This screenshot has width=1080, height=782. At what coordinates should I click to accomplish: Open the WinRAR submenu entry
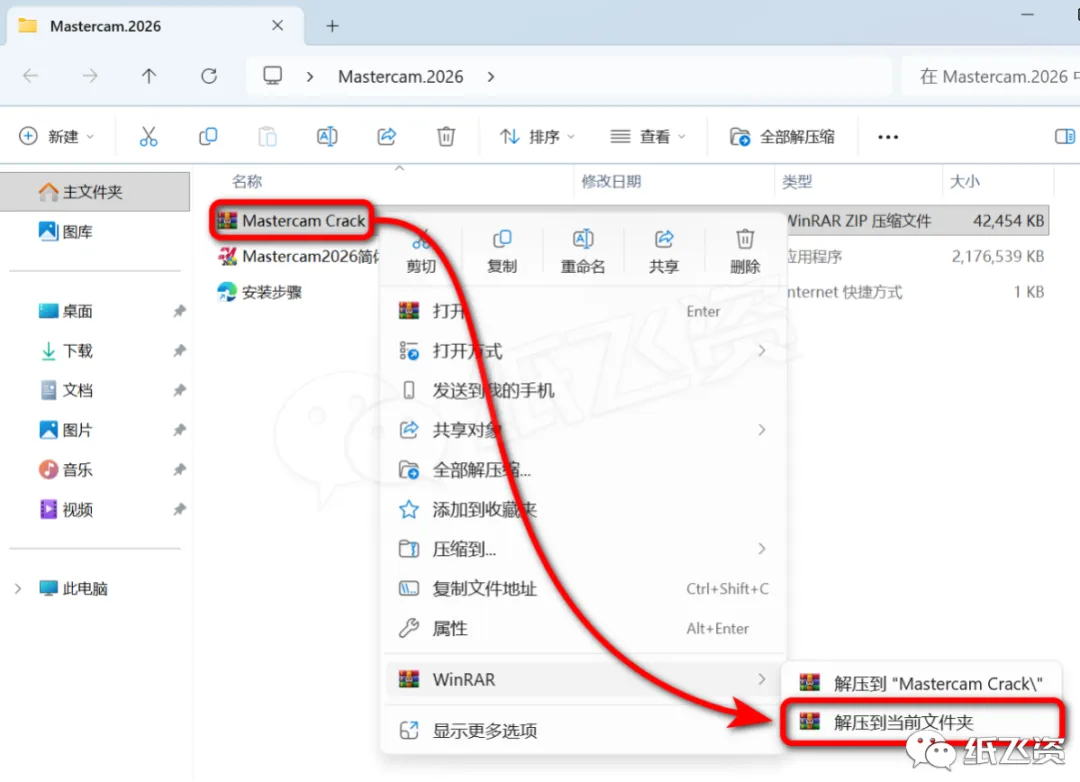pos(584,679)
